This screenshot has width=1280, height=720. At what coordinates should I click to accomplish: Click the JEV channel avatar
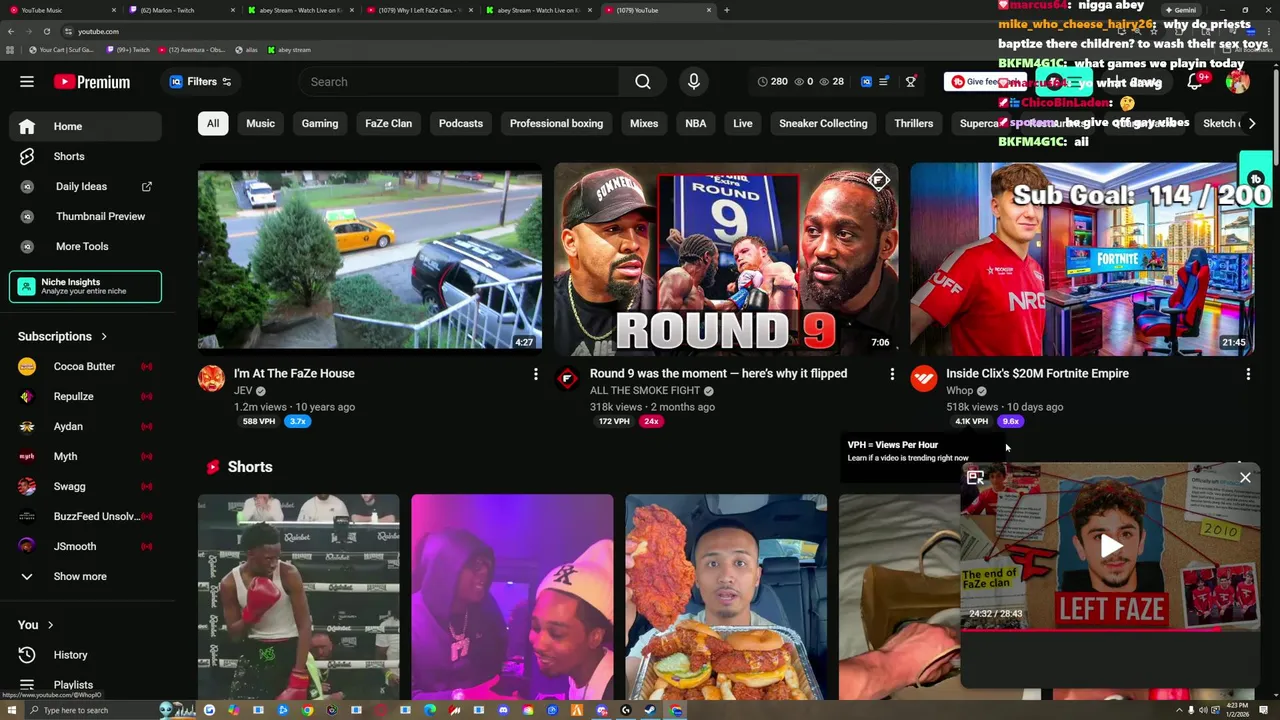(x=211, y=378)
